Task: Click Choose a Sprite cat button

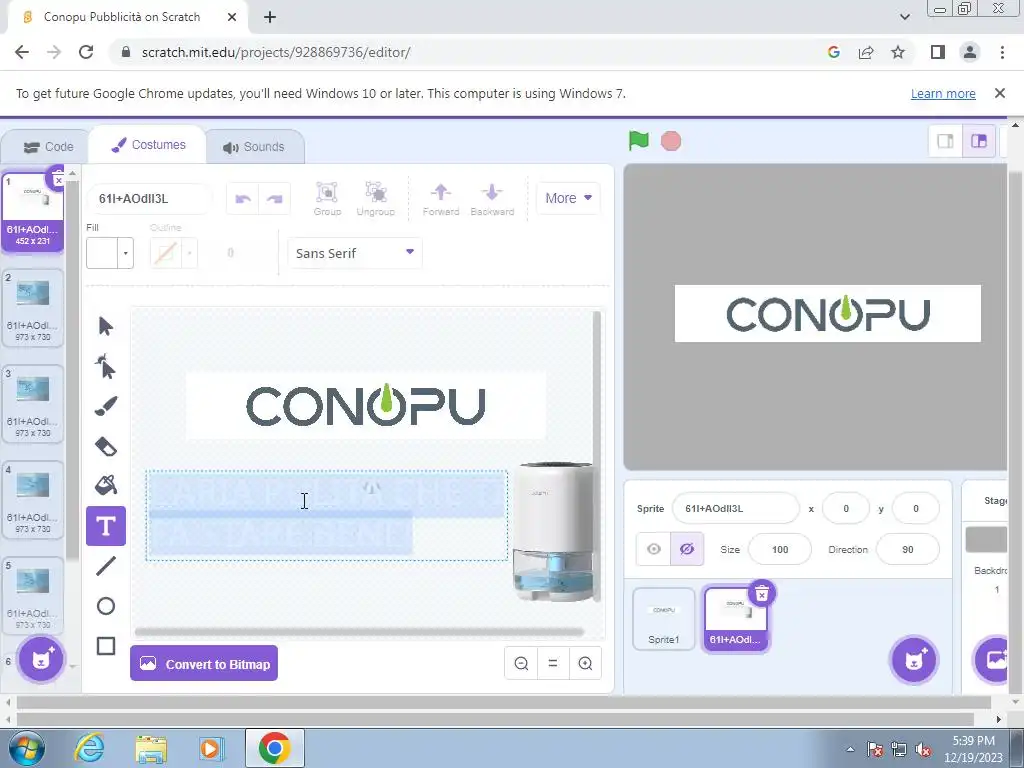Action: (x=914, y=660)
